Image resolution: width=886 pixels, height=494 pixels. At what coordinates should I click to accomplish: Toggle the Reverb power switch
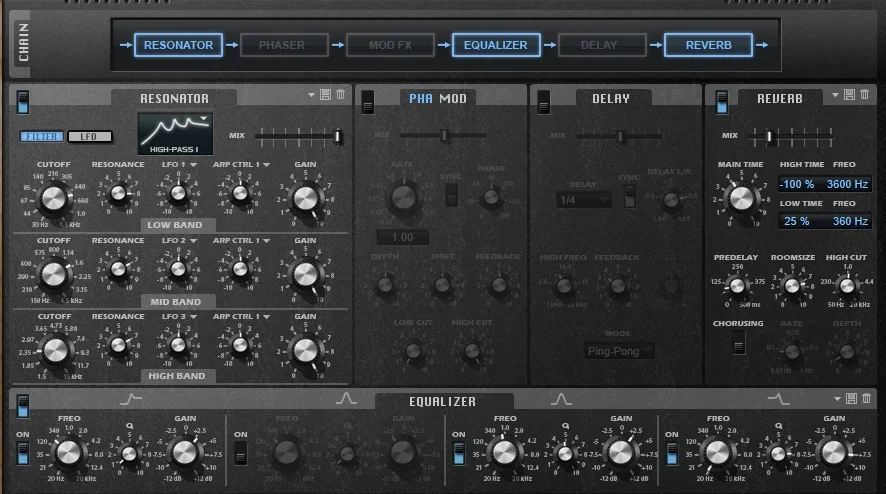(x=722, y=102)
